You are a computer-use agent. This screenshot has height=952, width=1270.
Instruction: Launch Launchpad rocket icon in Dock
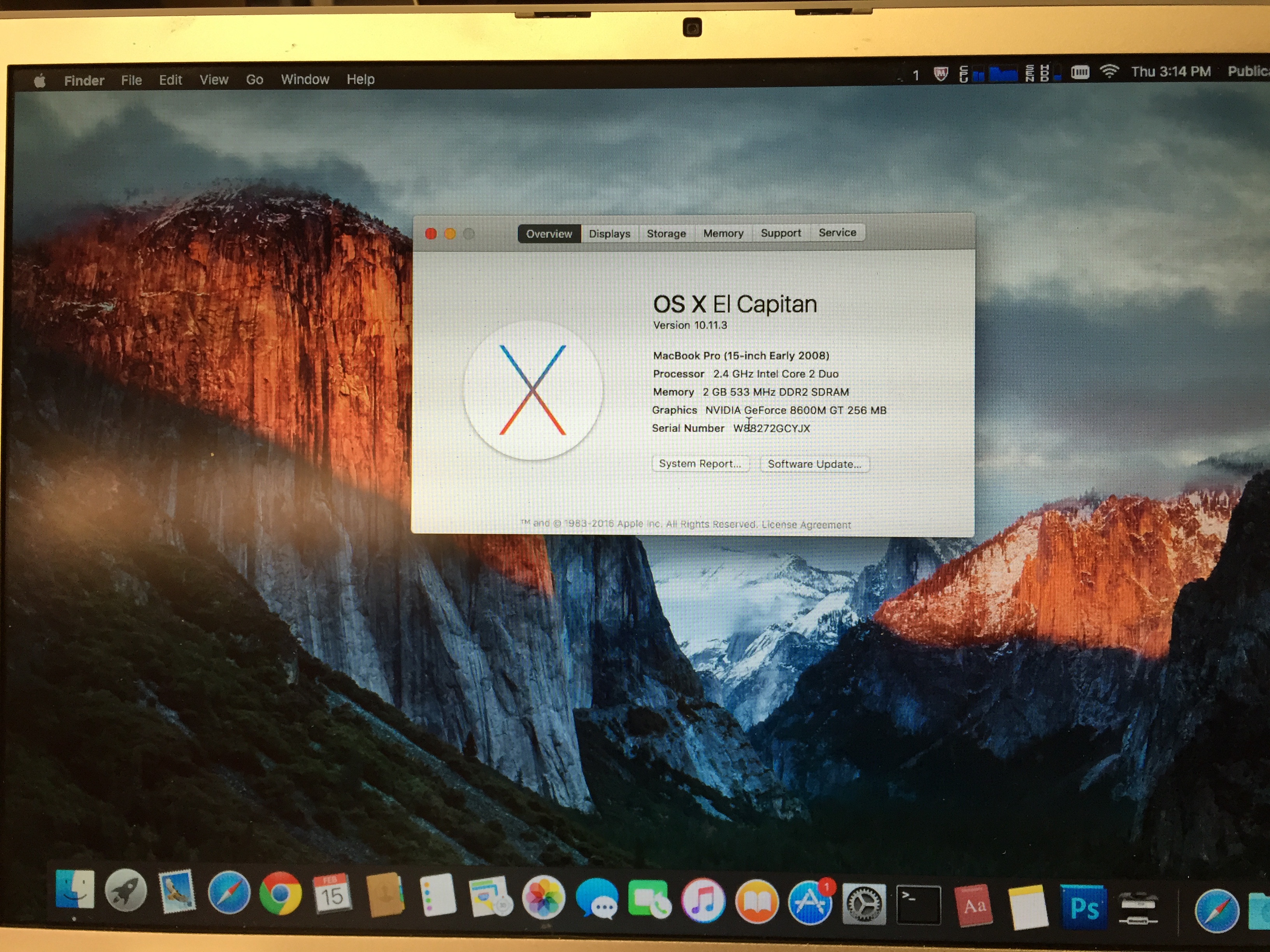(126, 890)
